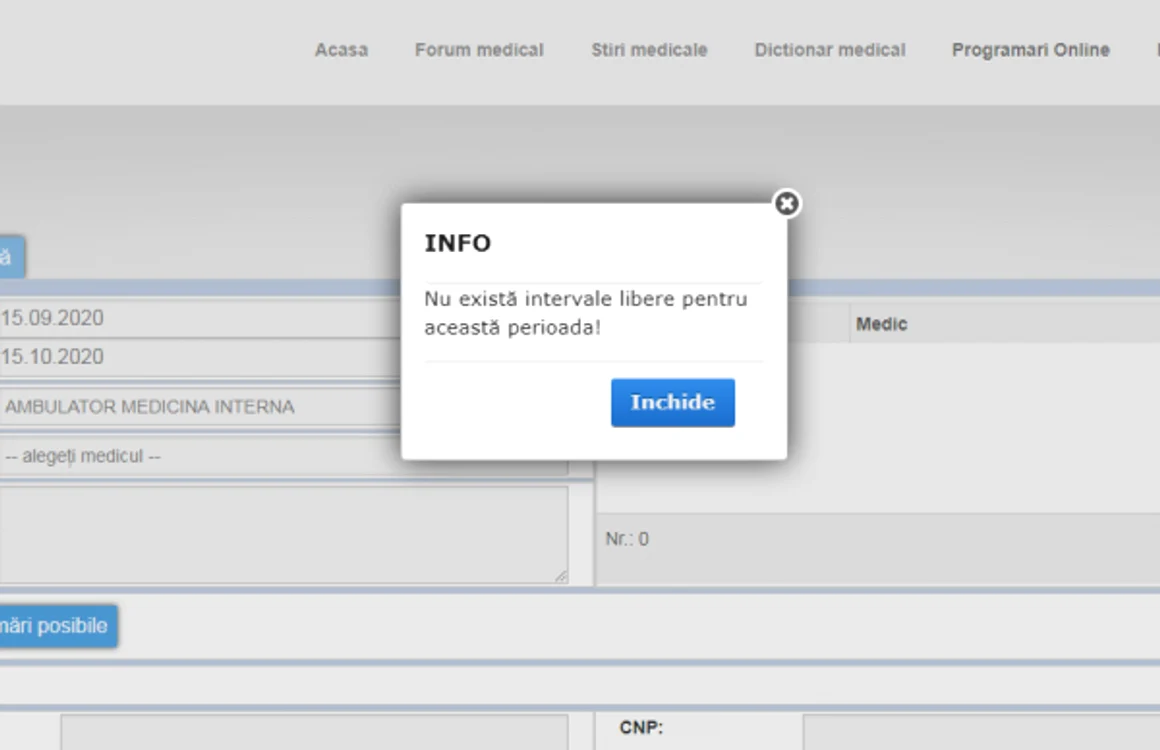Click the Inchide button
This screenshot has width=1160, height=750.
[672, 402]
